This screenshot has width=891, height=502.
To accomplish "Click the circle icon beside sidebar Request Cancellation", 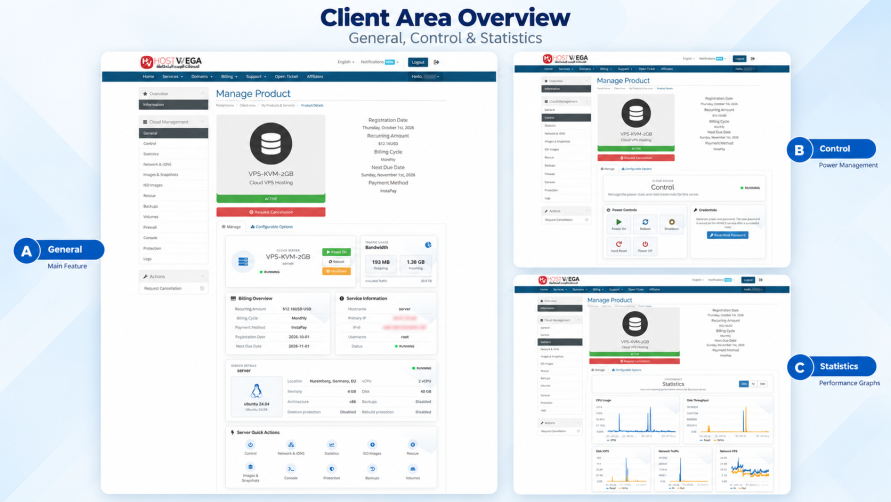I will (x=202, y=288).
